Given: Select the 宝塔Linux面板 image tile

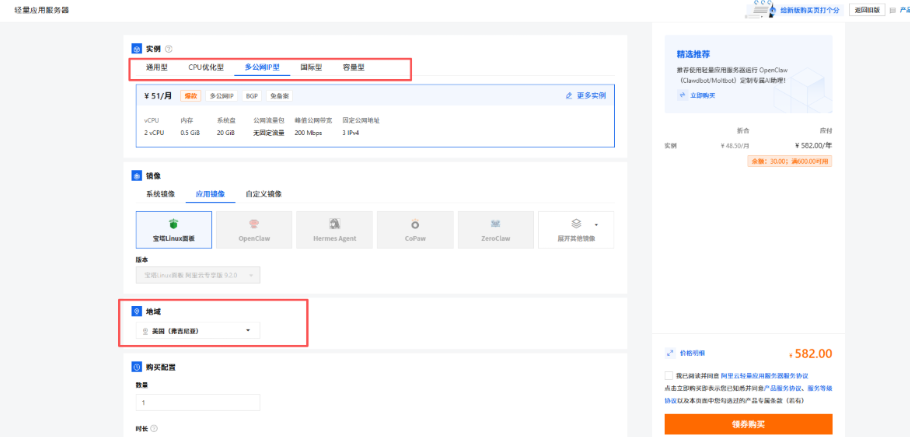Looking at the screenshot, I should tap(174, 230).
